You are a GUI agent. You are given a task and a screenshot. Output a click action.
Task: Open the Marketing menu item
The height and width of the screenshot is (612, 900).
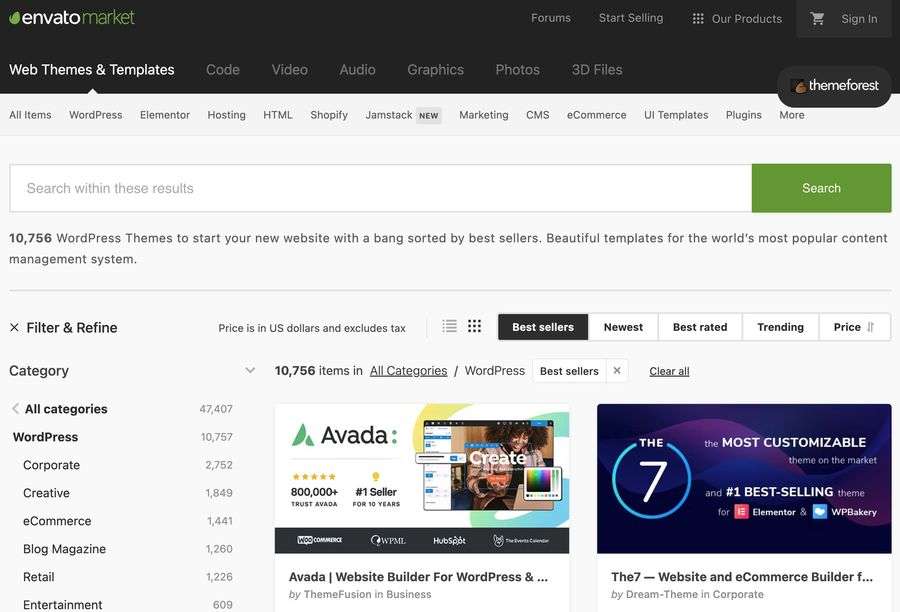(484, 115)
